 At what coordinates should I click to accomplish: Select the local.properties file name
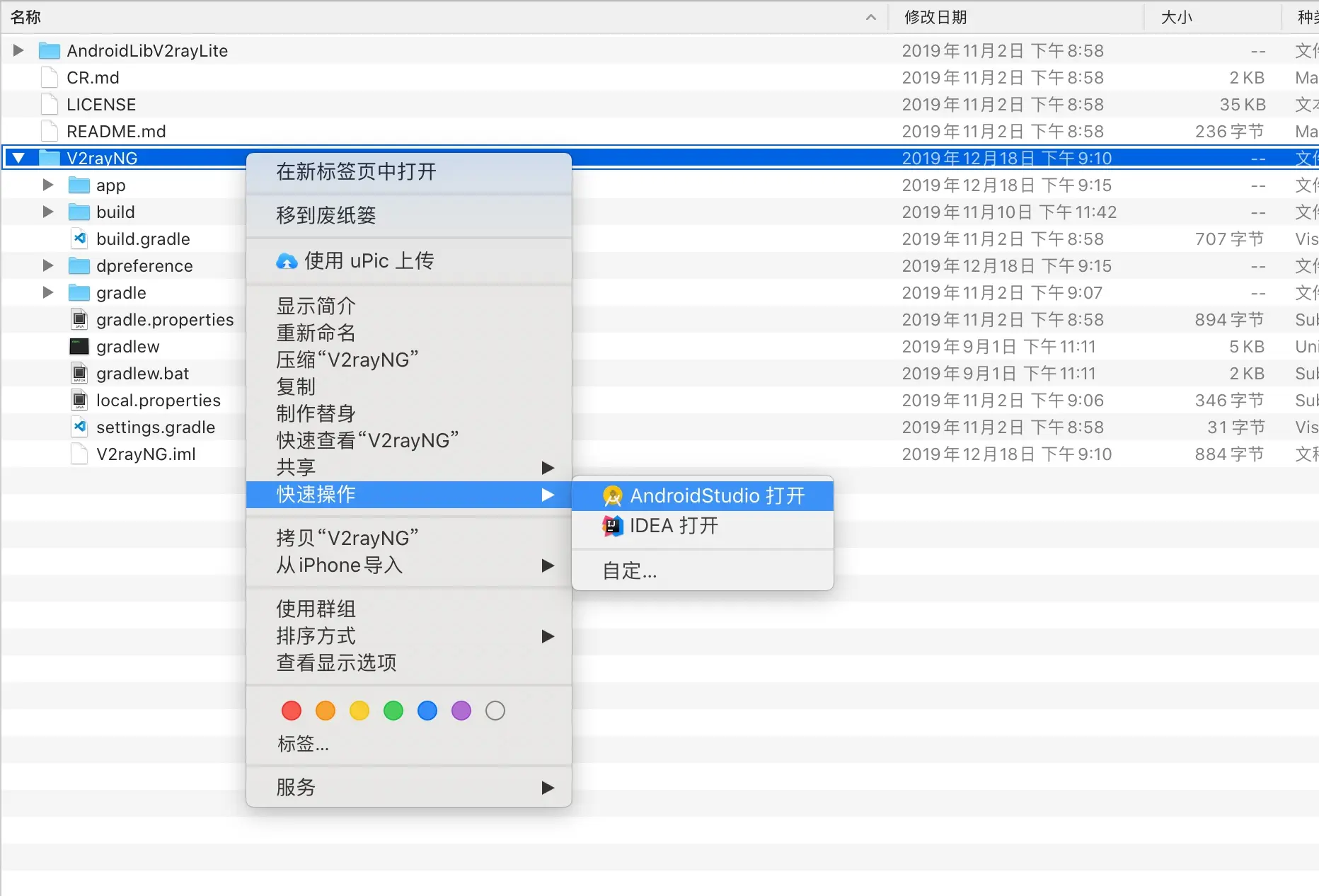(159, 401)
